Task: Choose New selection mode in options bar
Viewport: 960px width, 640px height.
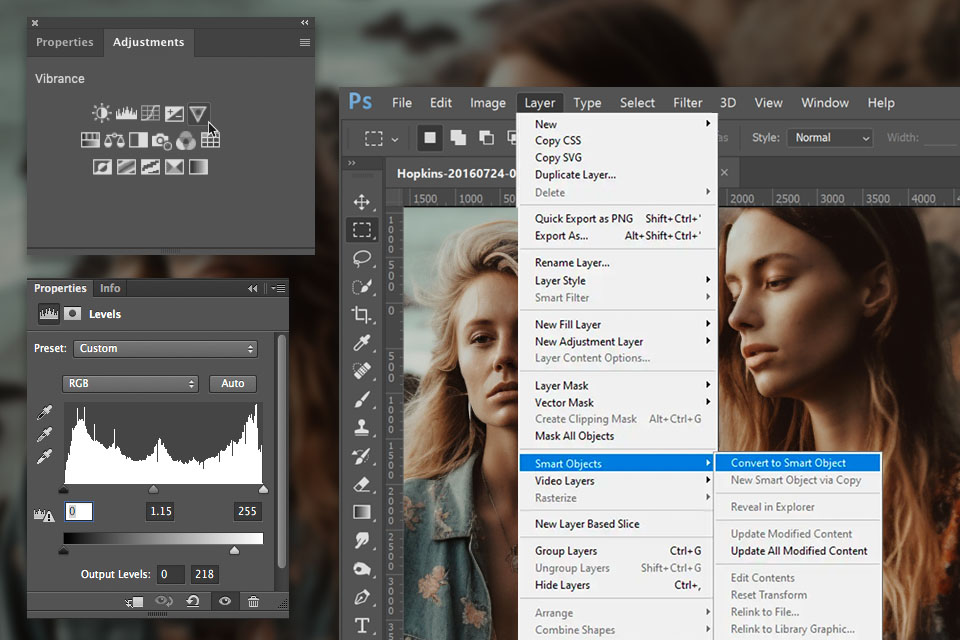Action: point(430,138)
